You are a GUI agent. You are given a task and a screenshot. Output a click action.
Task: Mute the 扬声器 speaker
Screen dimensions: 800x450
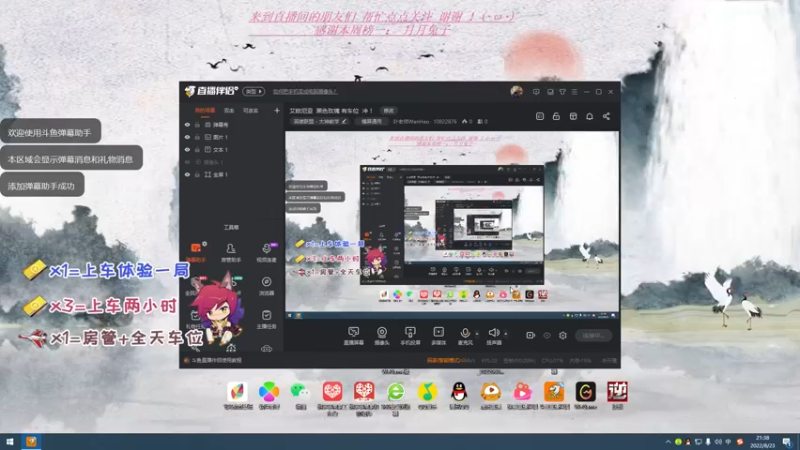493,336
